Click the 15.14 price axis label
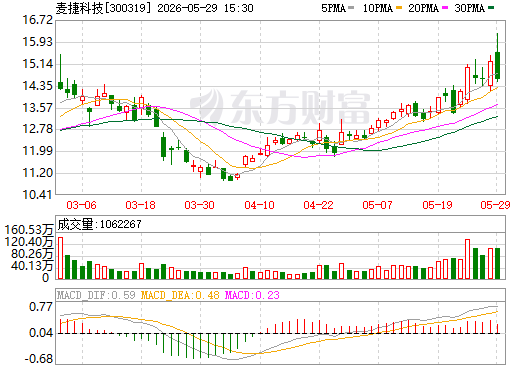The height and width of the screenshot is (365, 520). [x=38, y=64]
